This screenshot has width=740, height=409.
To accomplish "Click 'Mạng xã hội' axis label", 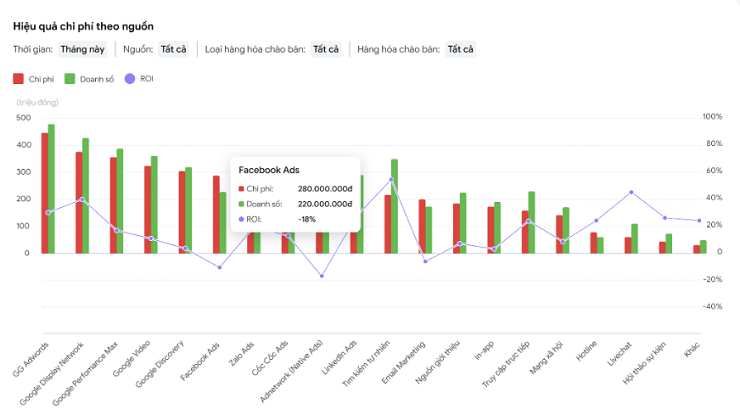I will 546,358.
